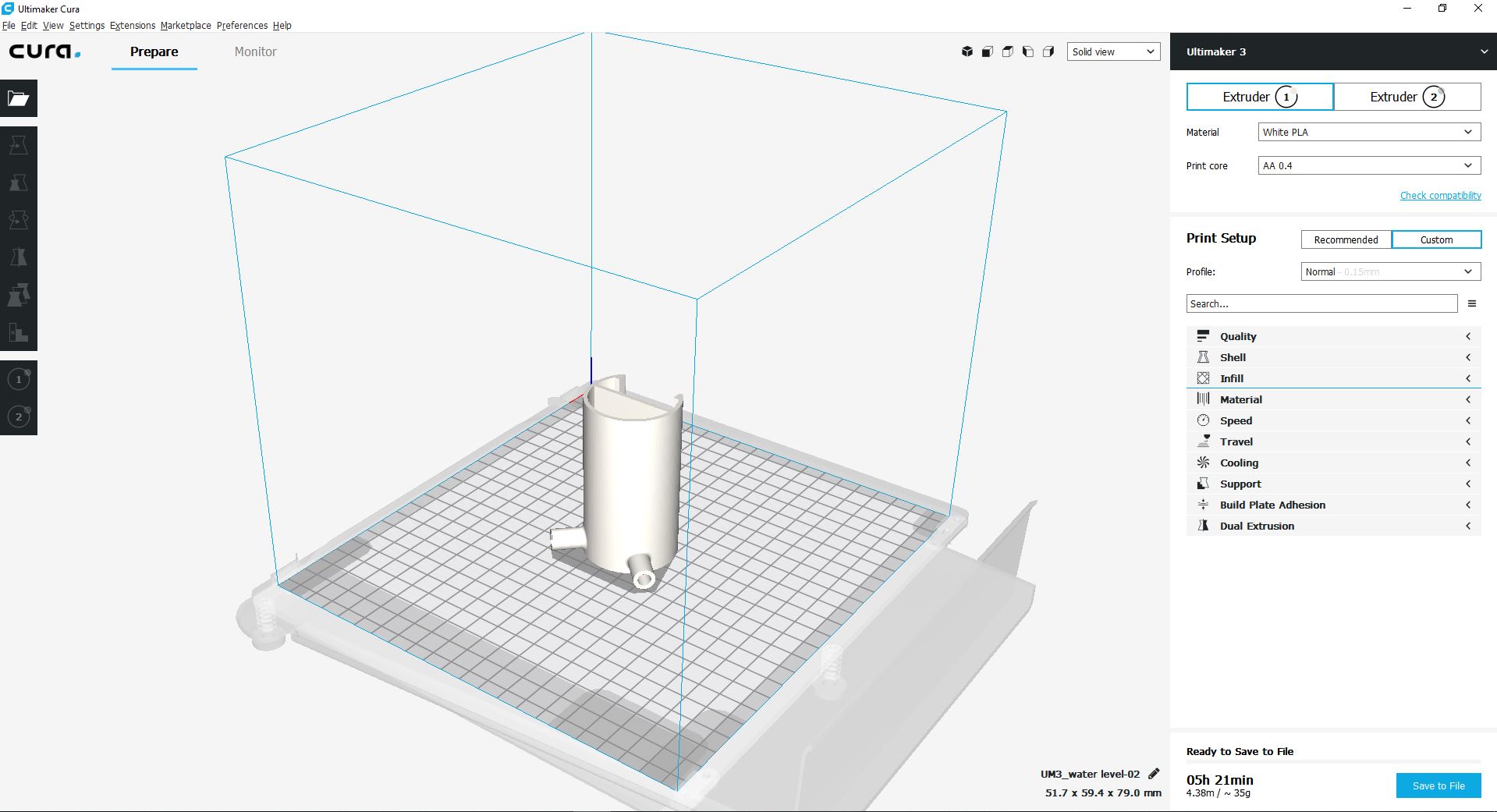
Task: Select the Move tool in left toolbar
Action: (19, 145)
